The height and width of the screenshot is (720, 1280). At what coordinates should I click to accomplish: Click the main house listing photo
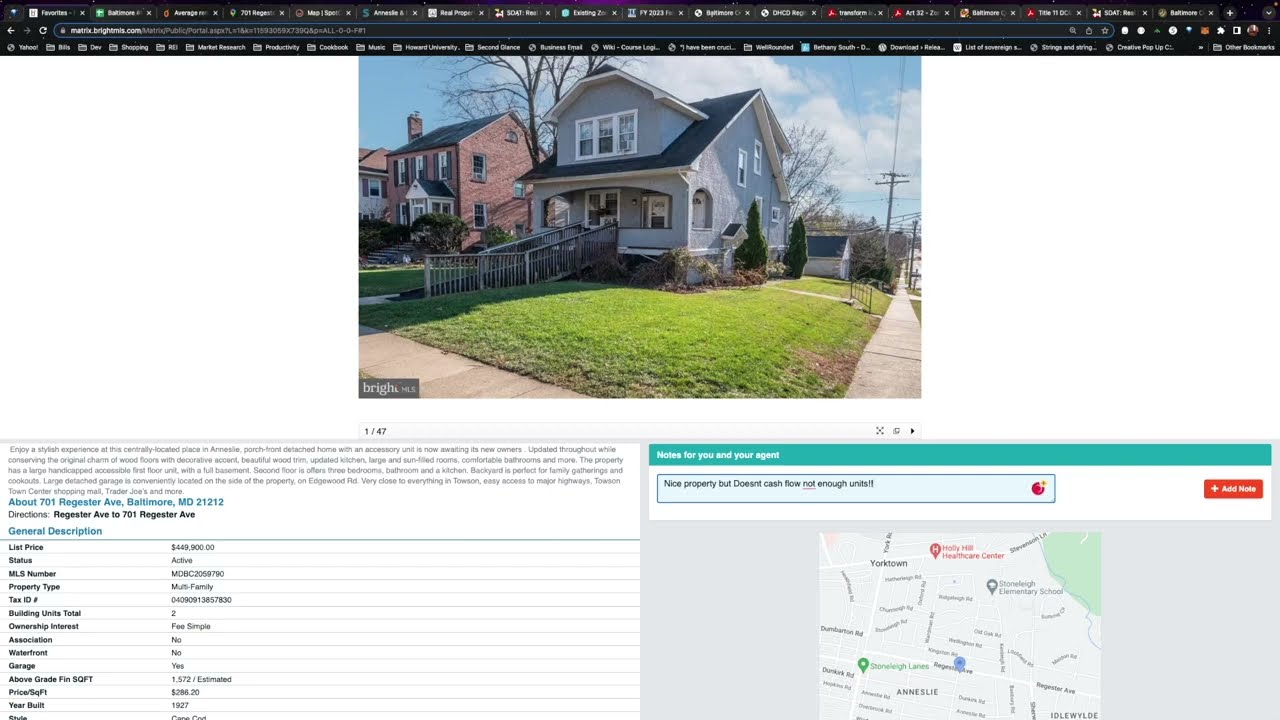(640, 227)
